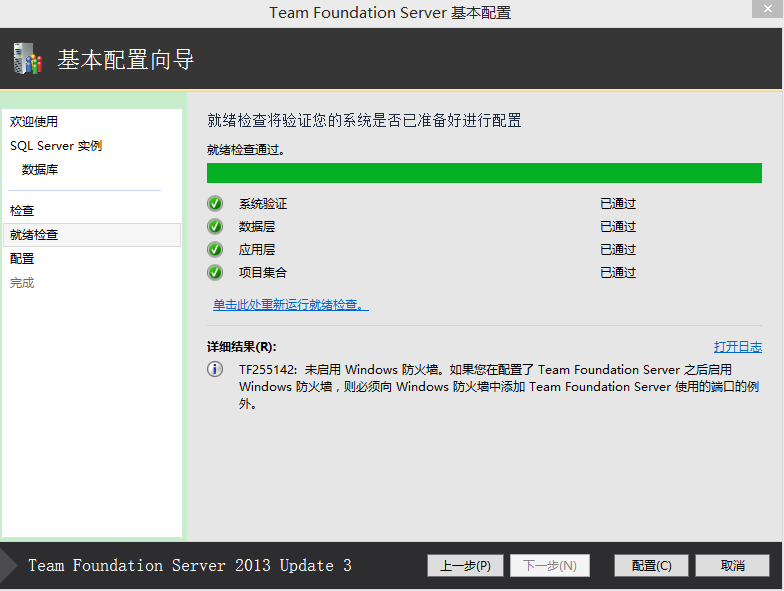Click the 取消 button
The width and height of the screenshot is (784, 591).
coord(732,566)
